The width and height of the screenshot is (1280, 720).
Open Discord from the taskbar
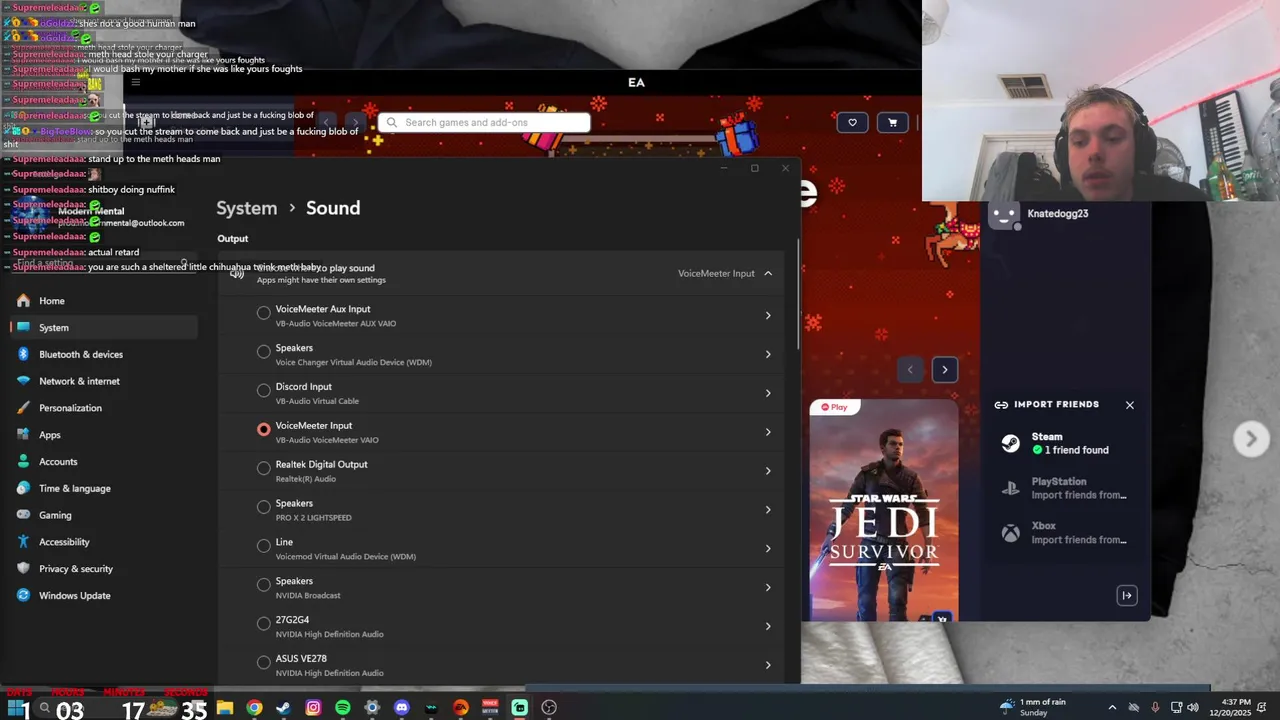coord(402,708)
